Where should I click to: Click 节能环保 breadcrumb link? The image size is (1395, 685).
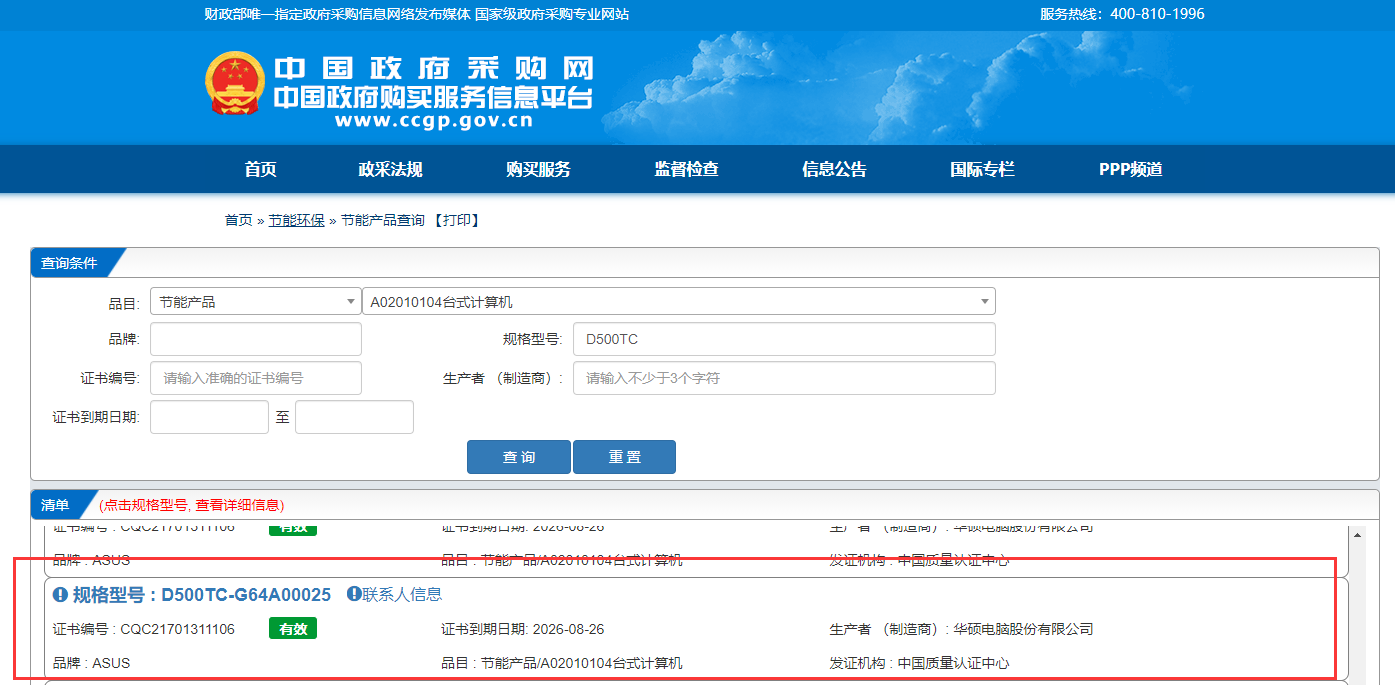[296, 220]
